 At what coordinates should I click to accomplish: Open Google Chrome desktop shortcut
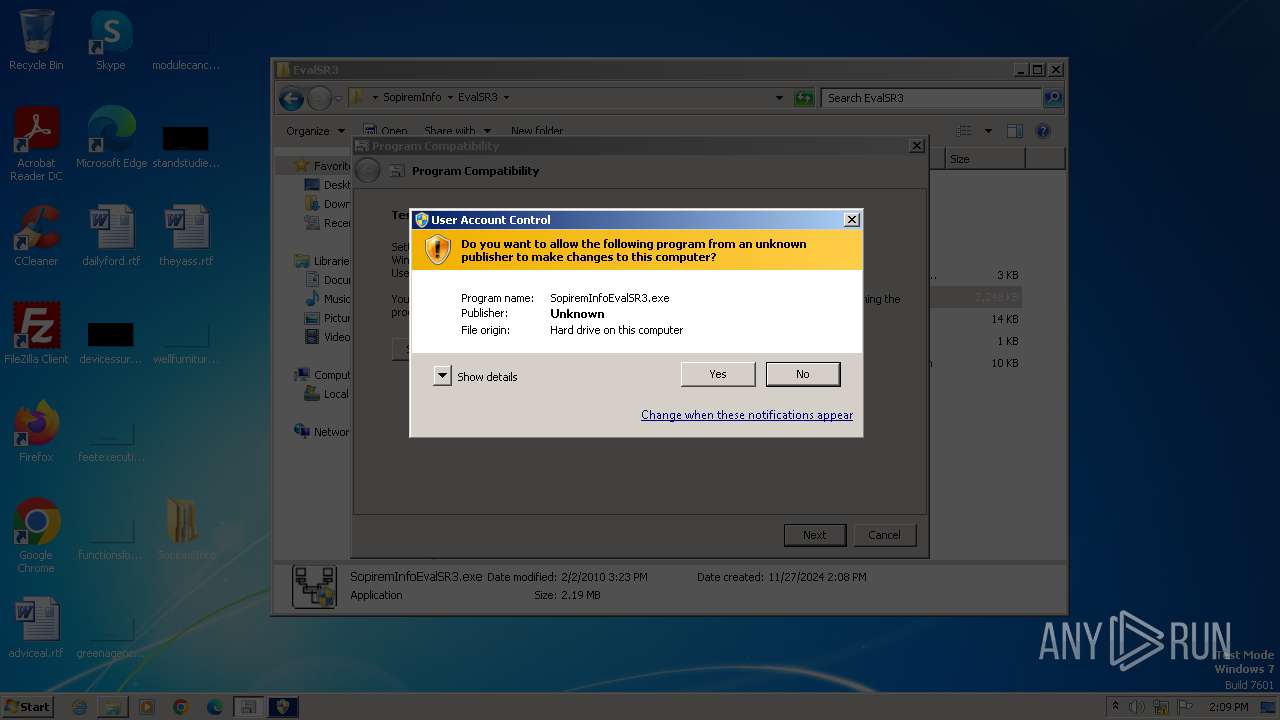(36, 536)
